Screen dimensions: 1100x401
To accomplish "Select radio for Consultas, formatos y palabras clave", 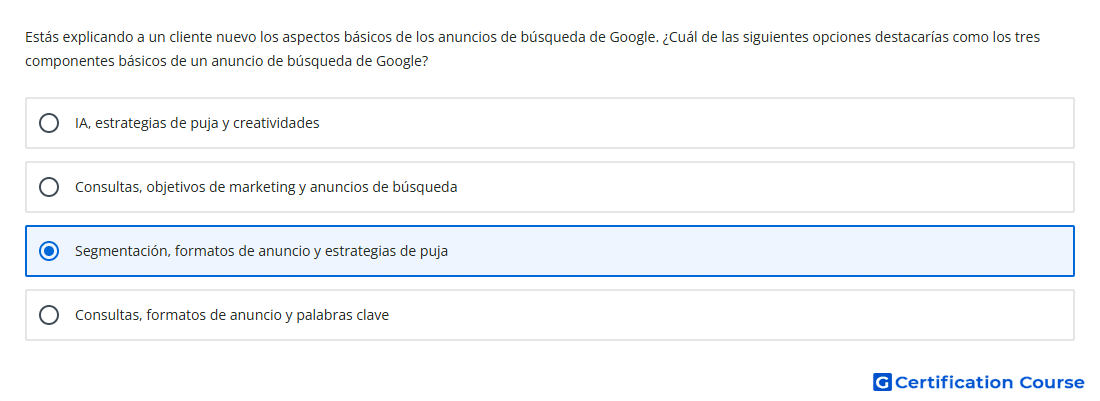I will [x=49, y=315].
